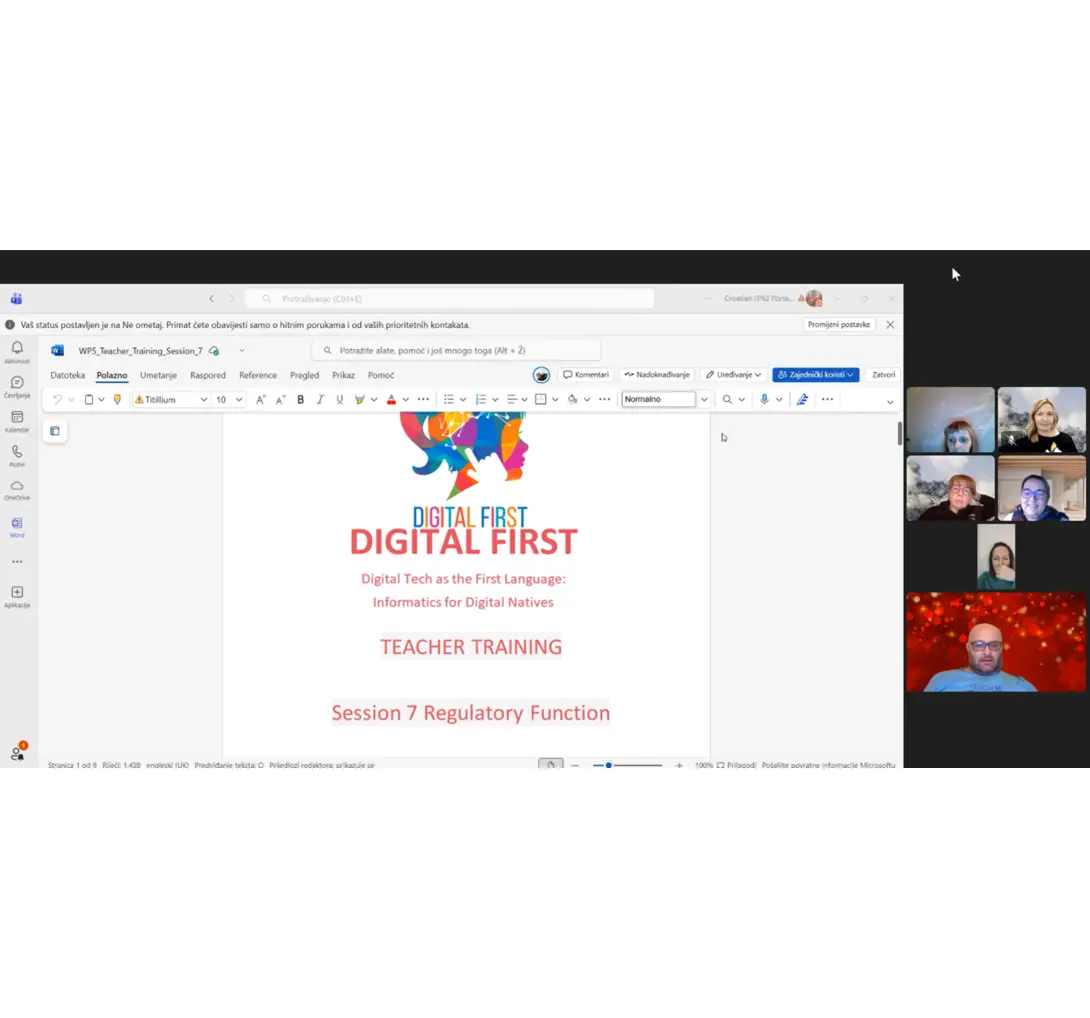1090x1018 pixels.
Task: Click the Nadoknađivanje catch-up button
Action: coord(657,375)
